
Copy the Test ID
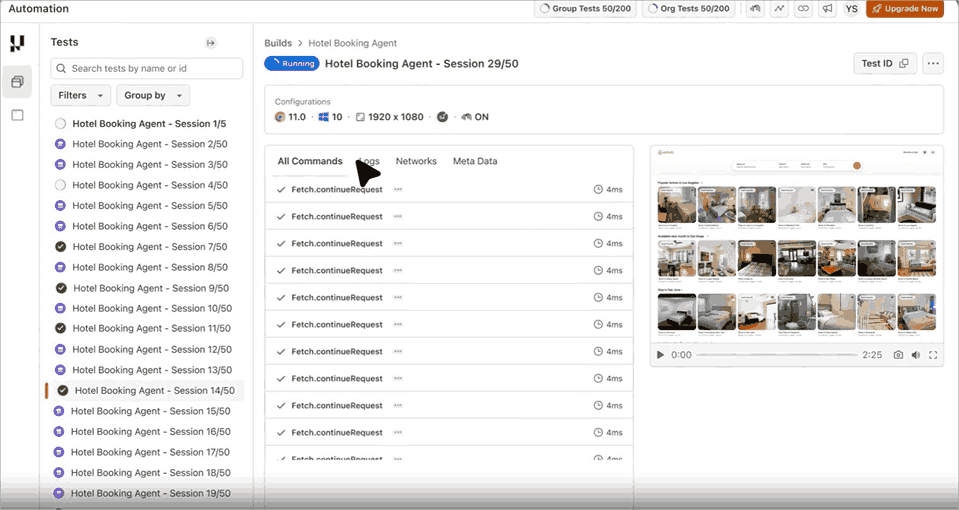coord(884,63)
